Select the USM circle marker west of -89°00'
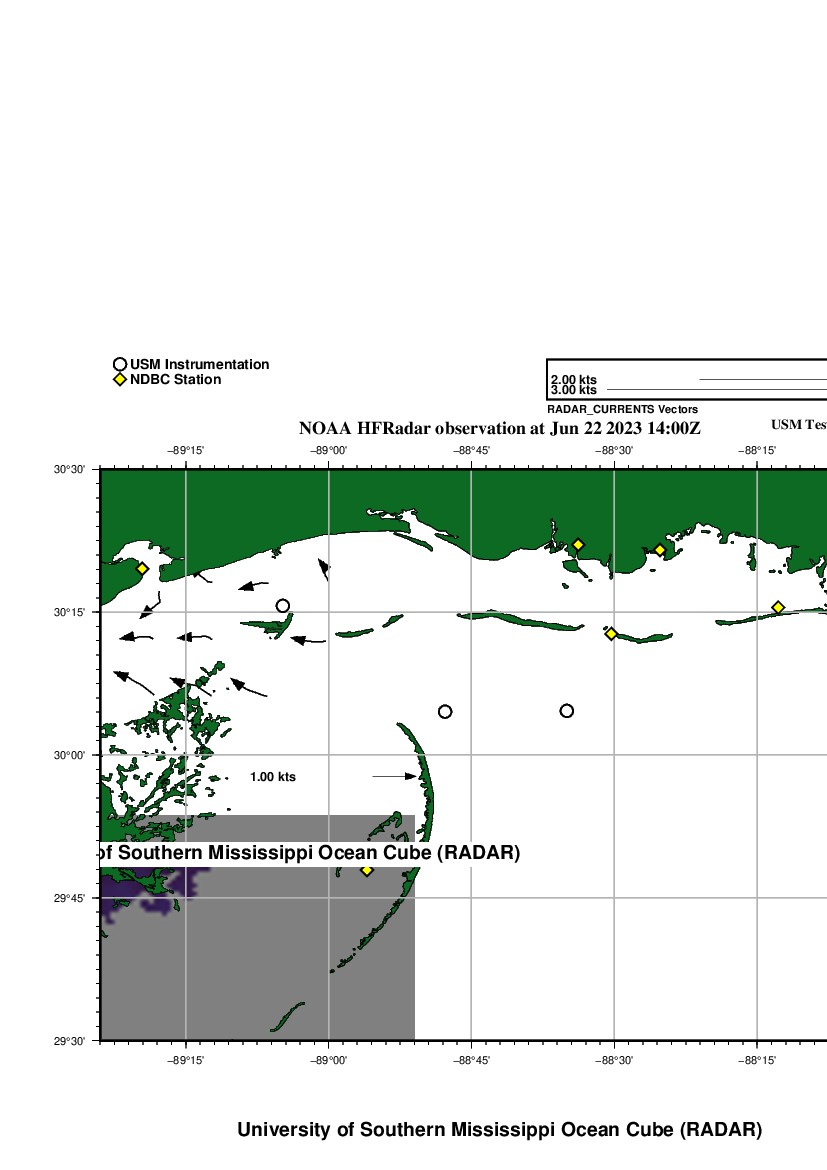 (283, 605)
